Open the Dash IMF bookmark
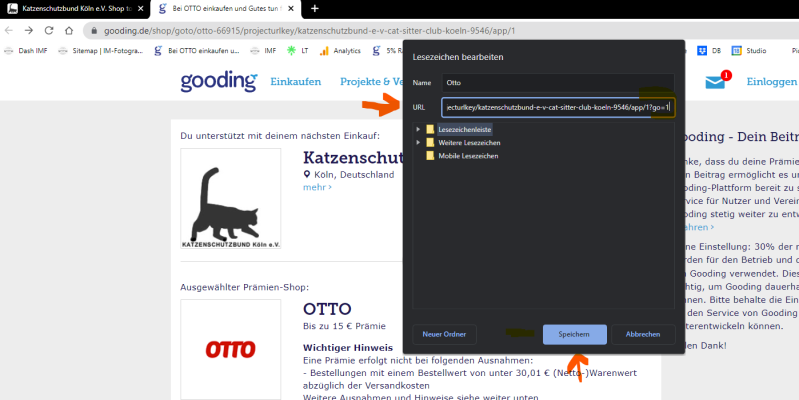 [x=26, y=50]
